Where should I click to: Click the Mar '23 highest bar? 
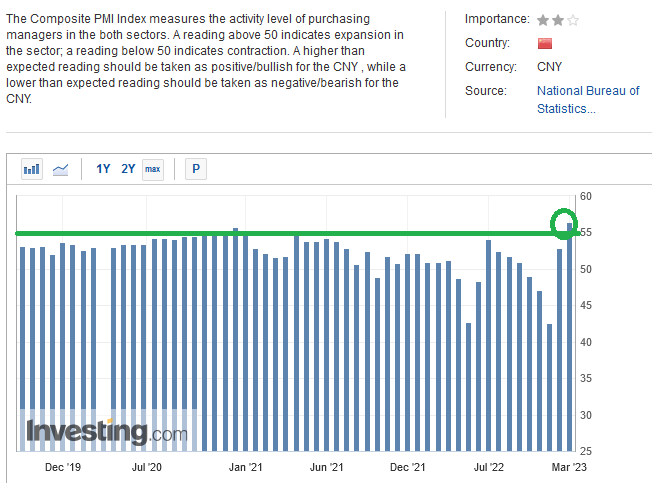click(569, 337)
